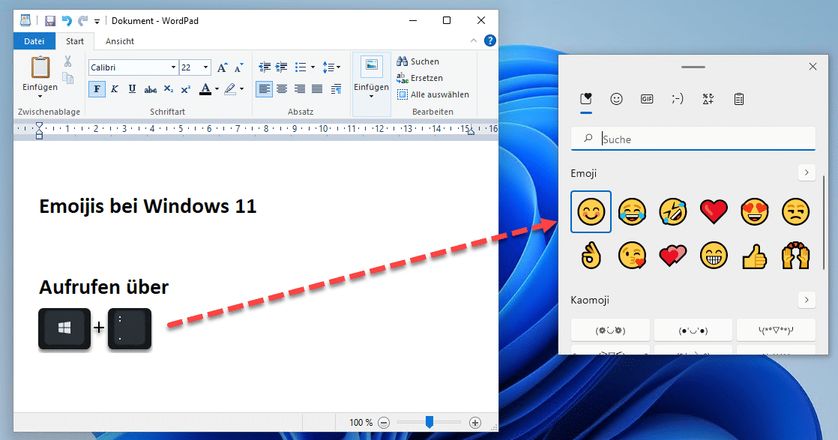Justify paragraph text
The image size is (838, 440).
click(x=317, y=89)
